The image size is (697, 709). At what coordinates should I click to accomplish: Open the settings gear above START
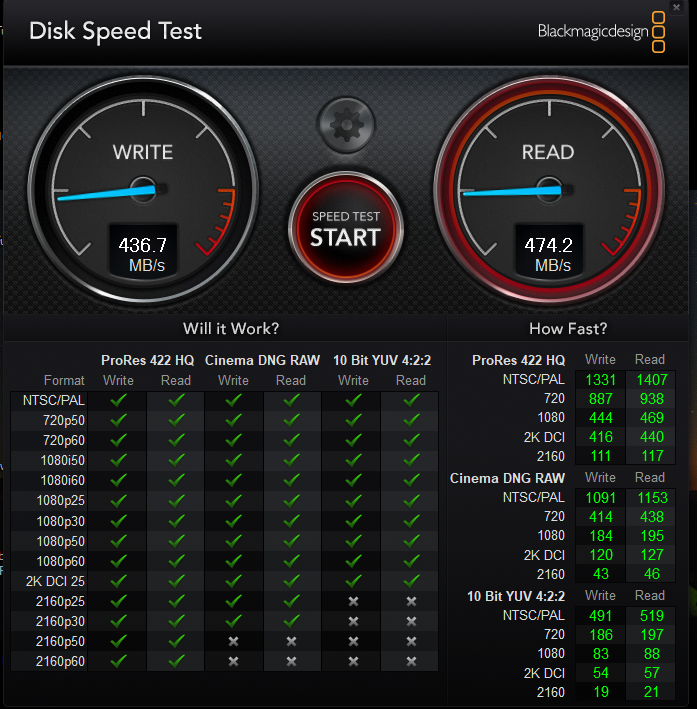pyautogui.click(x=345, y=125)
